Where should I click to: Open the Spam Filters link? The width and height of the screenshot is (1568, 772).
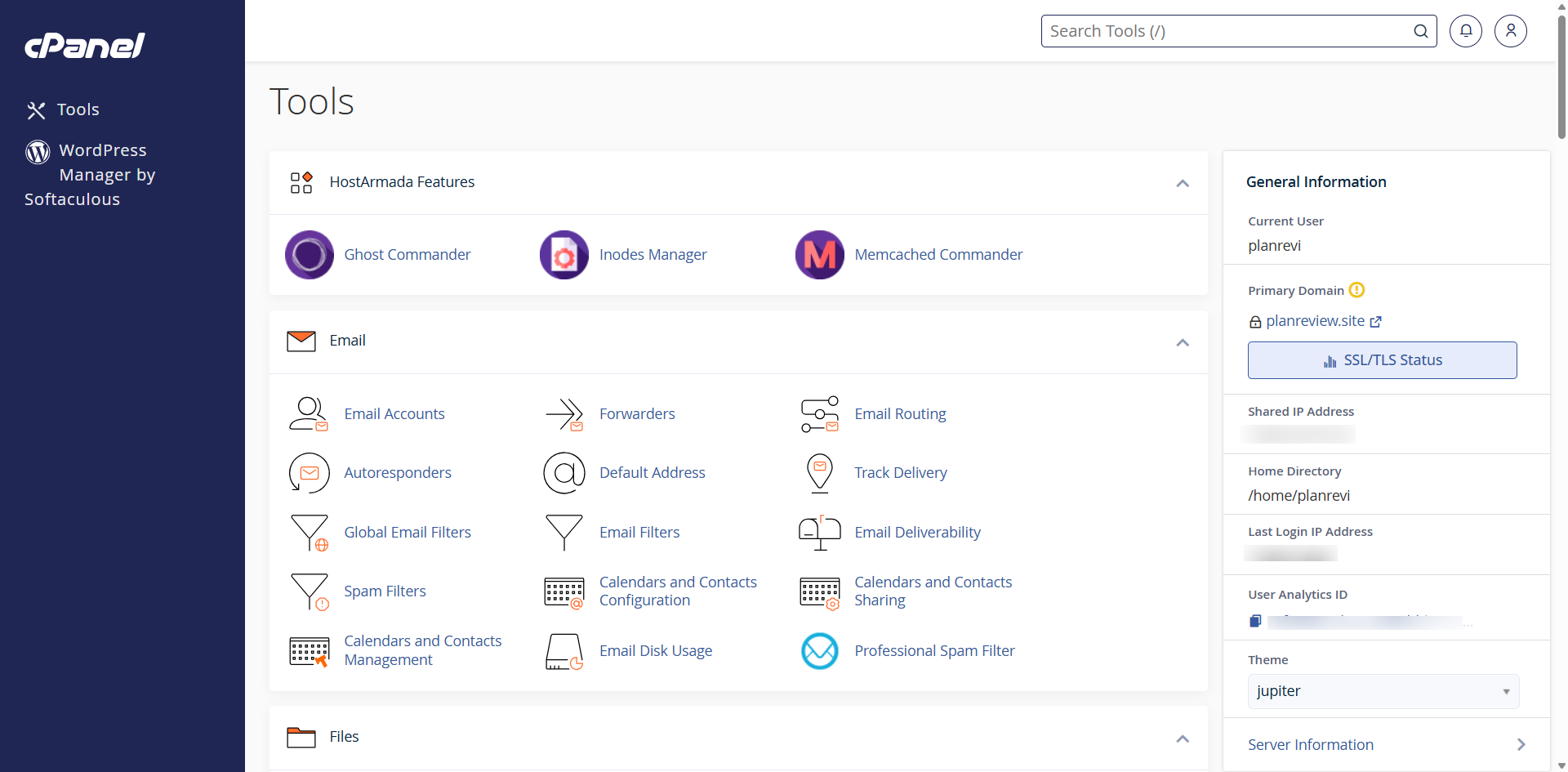click(385, 591)
